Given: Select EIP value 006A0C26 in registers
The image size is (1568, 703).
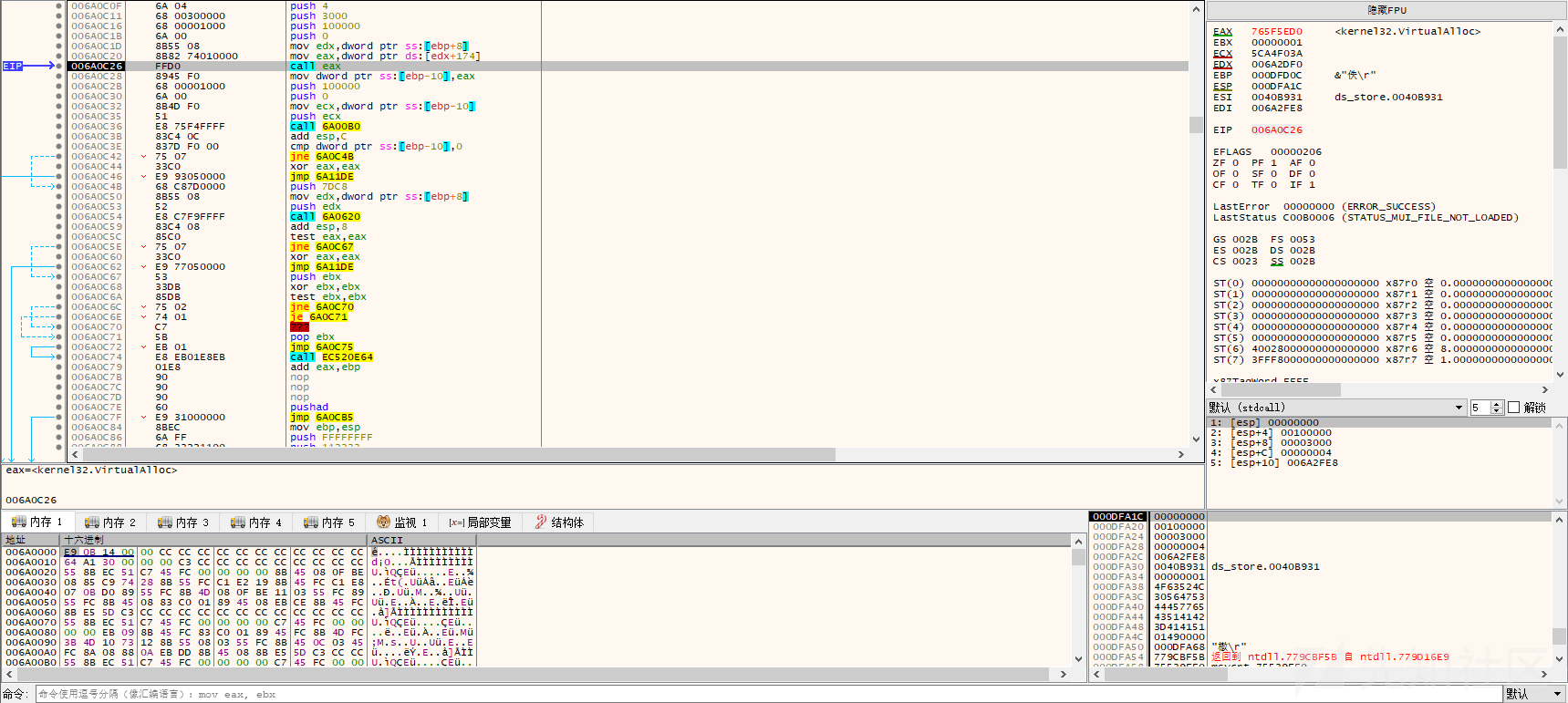Looking at the screenshot, I should point(1276,130).
